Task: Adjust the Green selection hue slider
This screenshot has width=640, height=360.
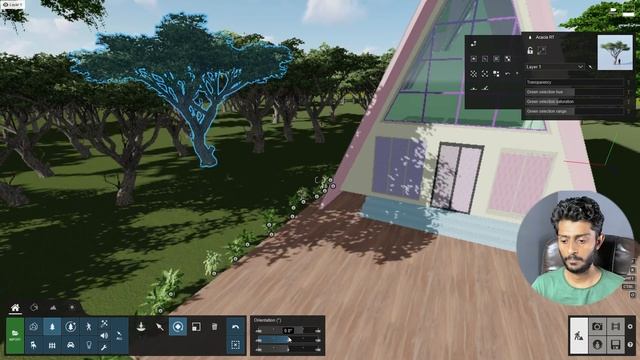Action: [574, 92]
